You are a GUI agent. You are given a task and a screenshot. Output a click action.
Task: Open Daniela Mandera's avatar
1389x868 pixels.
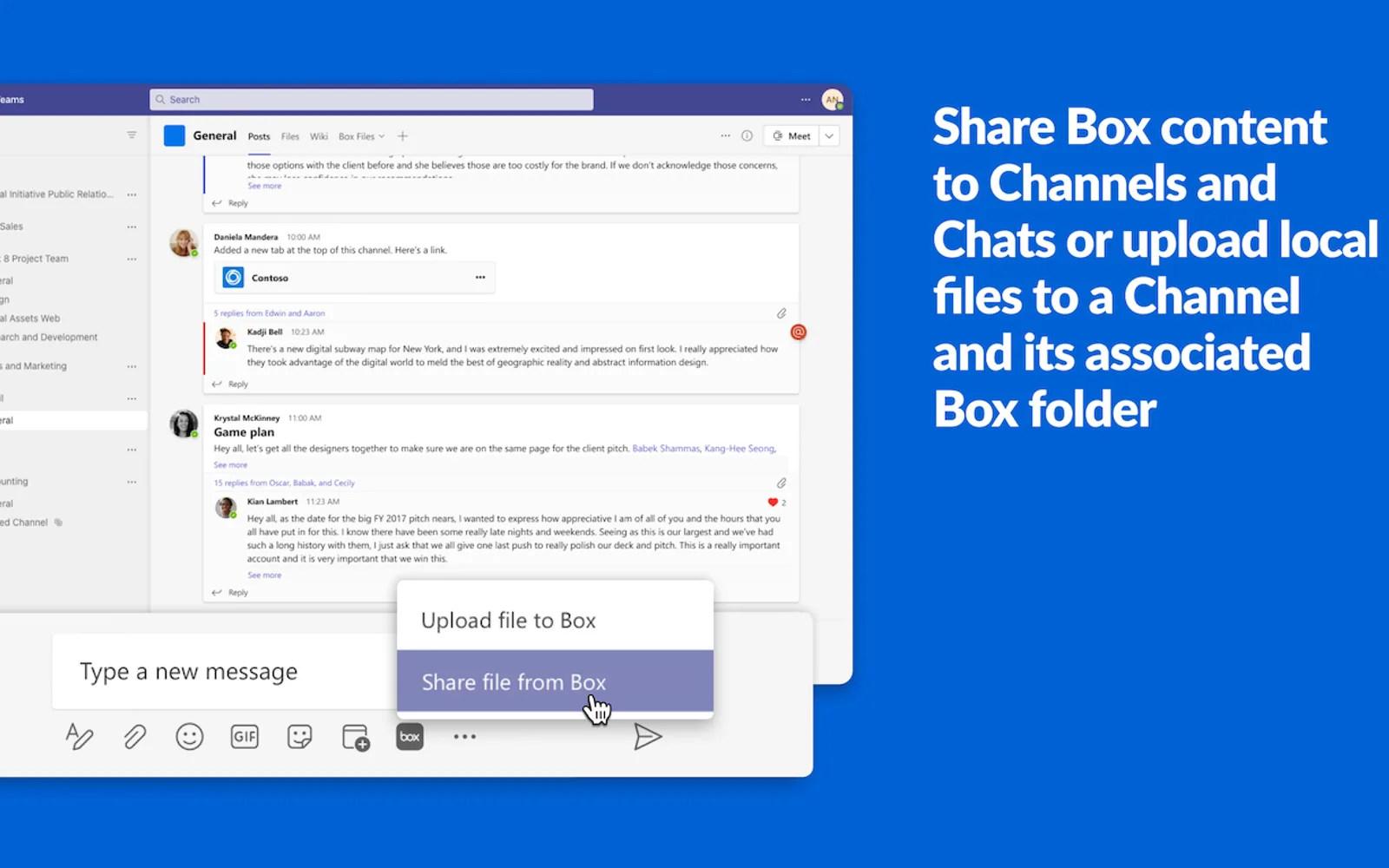[183, 243]
